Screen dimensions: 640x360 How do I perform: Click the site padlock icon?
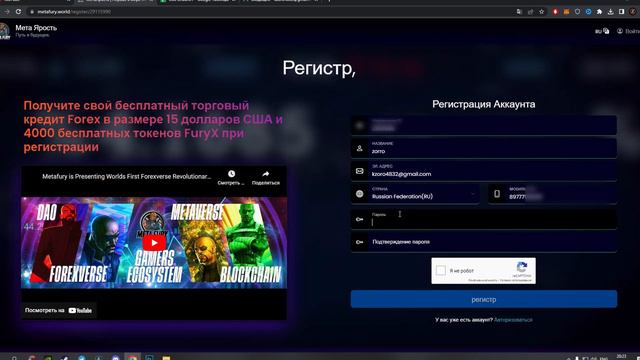click(x=32, y=12)
